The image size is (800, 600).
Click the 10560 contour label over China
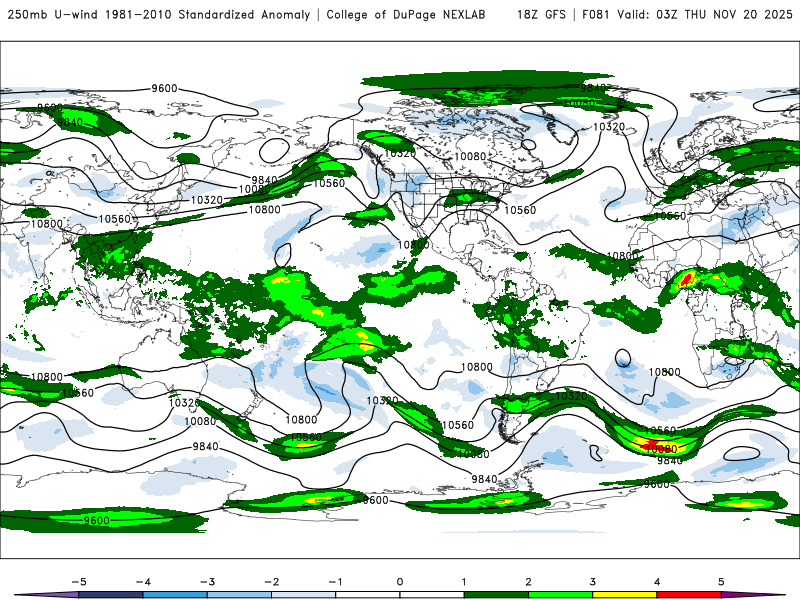[115, 219]
